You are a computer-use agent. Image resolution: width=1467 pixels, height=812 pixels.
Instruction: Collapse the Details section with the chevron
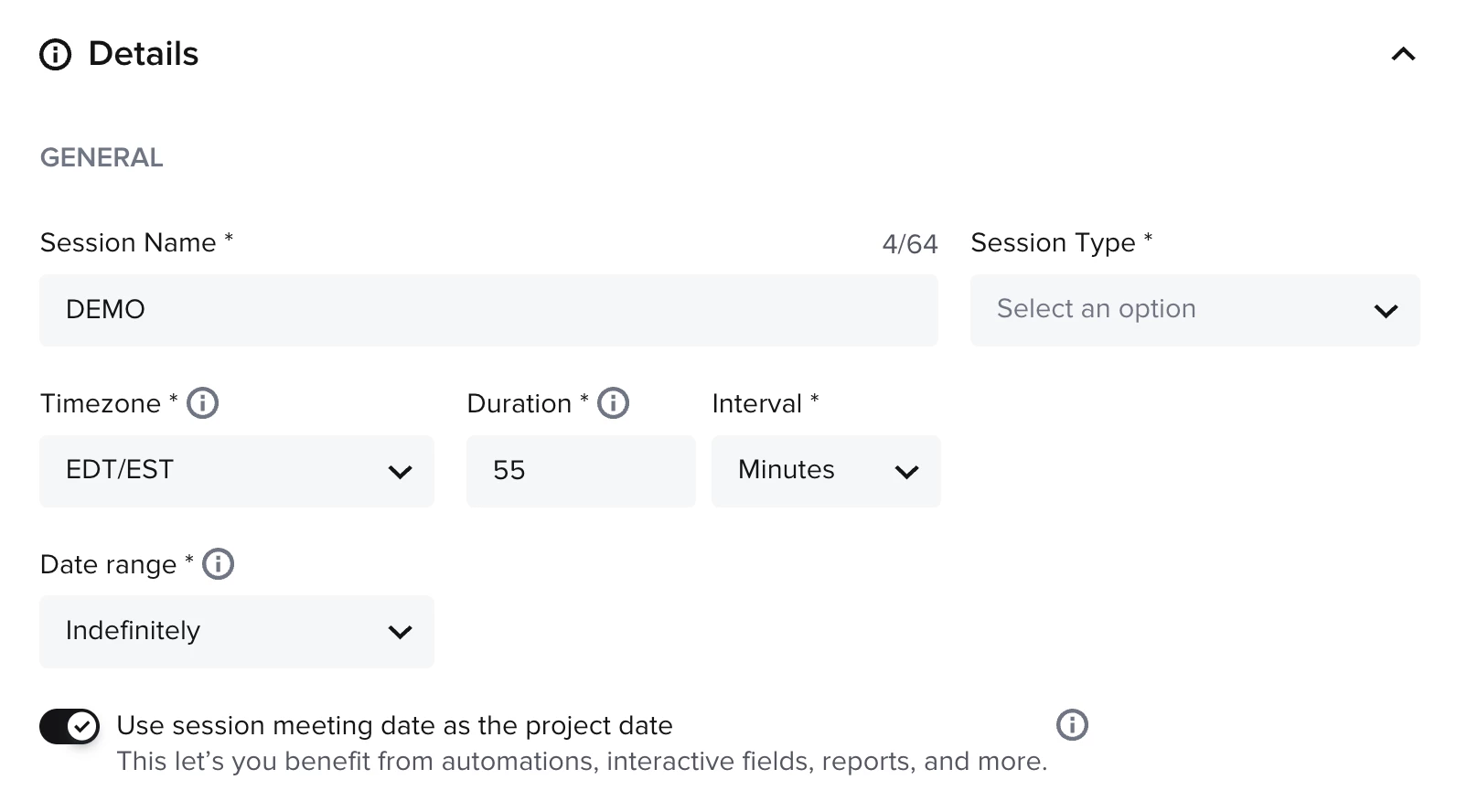pos(1402,55)
